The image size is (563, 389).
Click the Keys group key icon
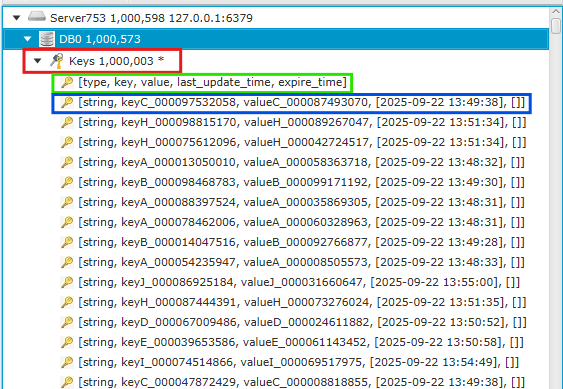tap(56, 61)
